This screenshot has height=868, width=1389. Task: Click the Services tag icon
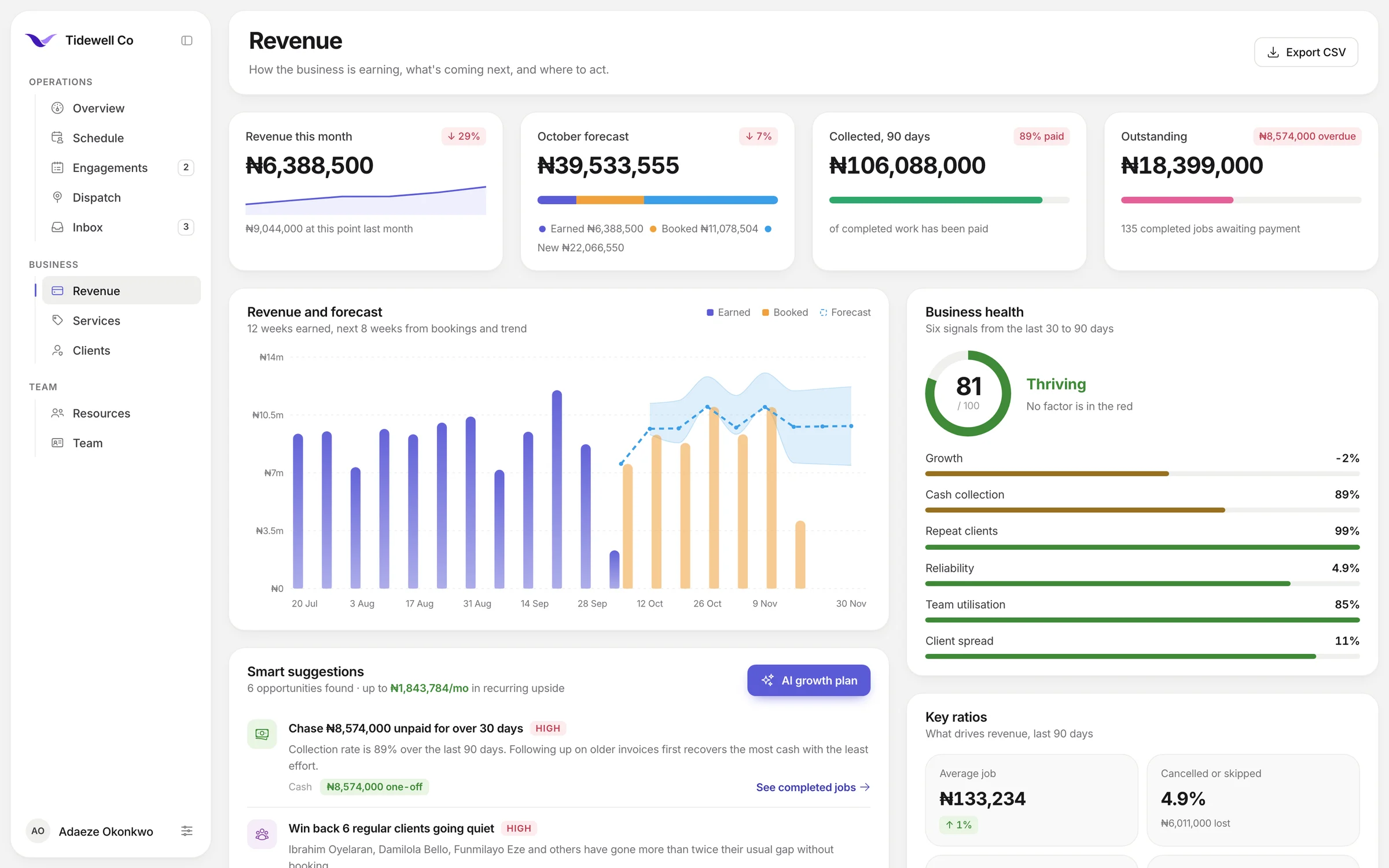pos(57,321)
